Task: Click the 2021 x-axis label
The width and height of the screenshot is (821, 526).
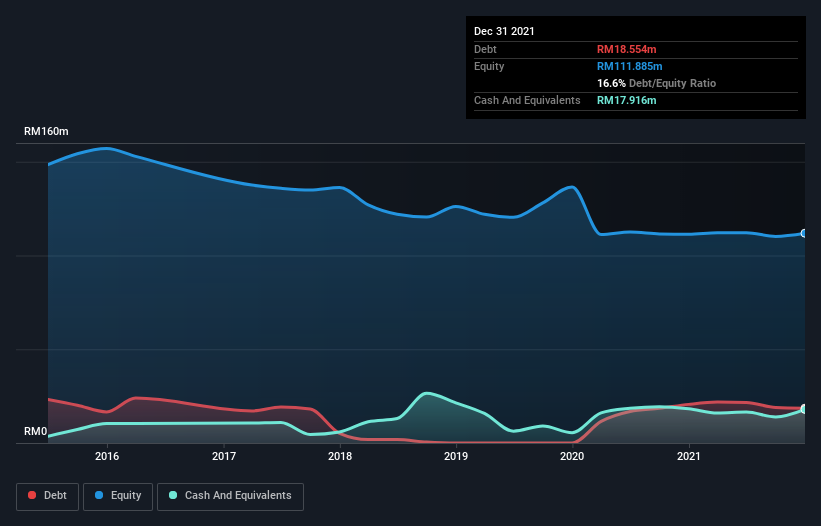Action: click(x=689, y=456)
